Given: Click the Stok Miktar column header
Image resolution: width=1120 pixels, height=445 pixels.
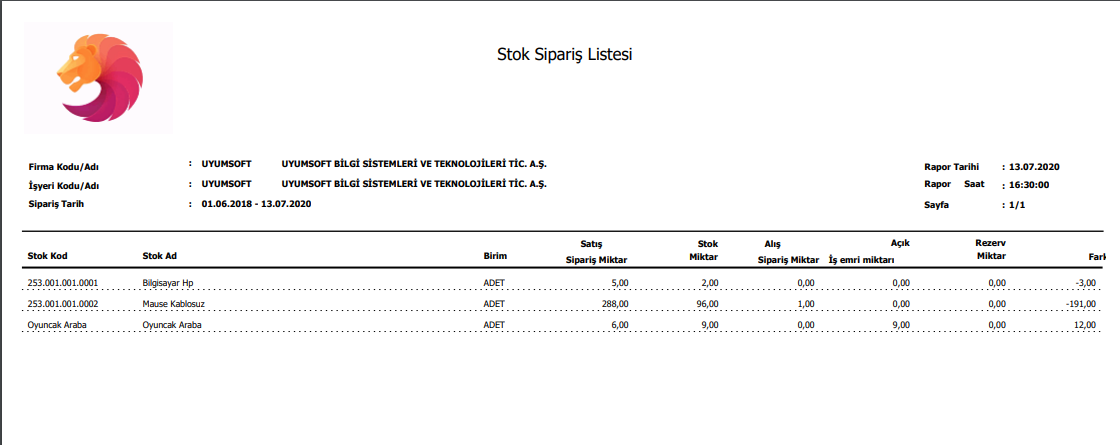Looking at the screenshot, I should [x=707, y=250].
